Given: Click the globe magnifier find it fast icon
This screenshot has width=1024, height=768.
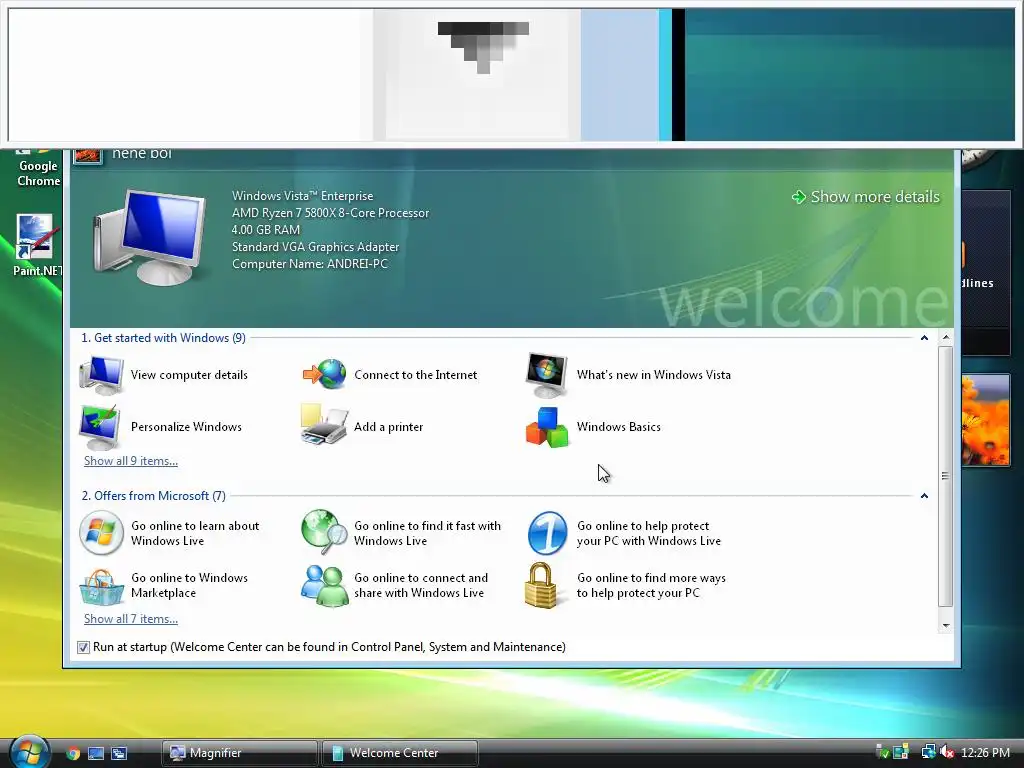Looking at the screenshot, I should pos(324,532).
